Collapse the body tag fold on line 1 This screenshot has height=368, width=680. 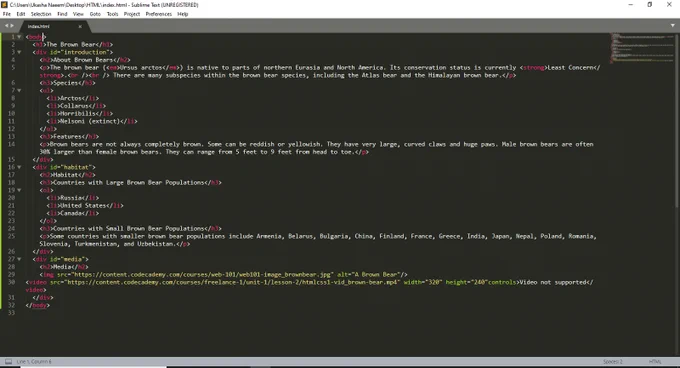[19, 37]
